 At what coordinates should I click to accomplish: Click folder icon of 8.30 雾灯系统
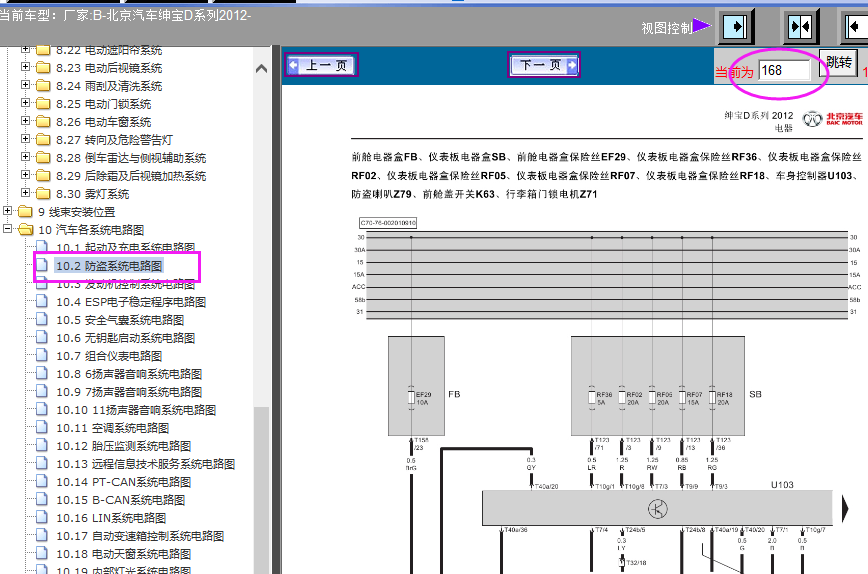click(43, 194)
